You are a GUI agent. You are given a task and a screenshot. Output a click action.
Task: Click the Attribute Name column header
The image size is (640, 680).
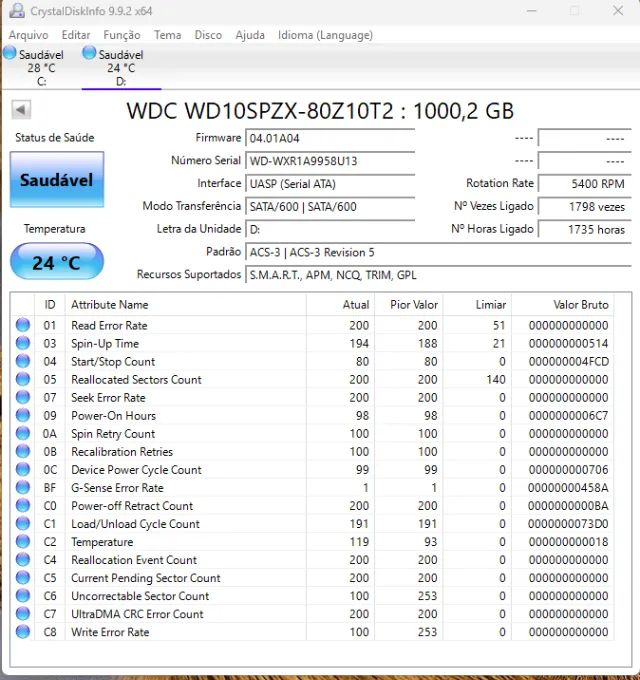click(186, 304)
